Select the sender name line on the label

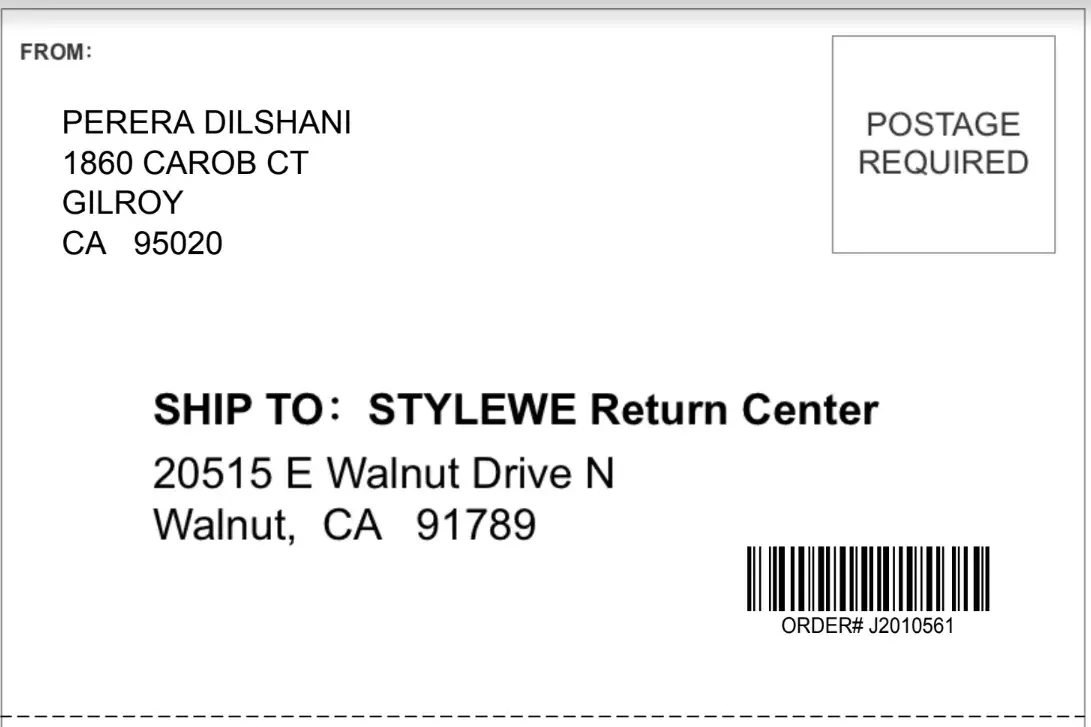(x=207, y=123)
